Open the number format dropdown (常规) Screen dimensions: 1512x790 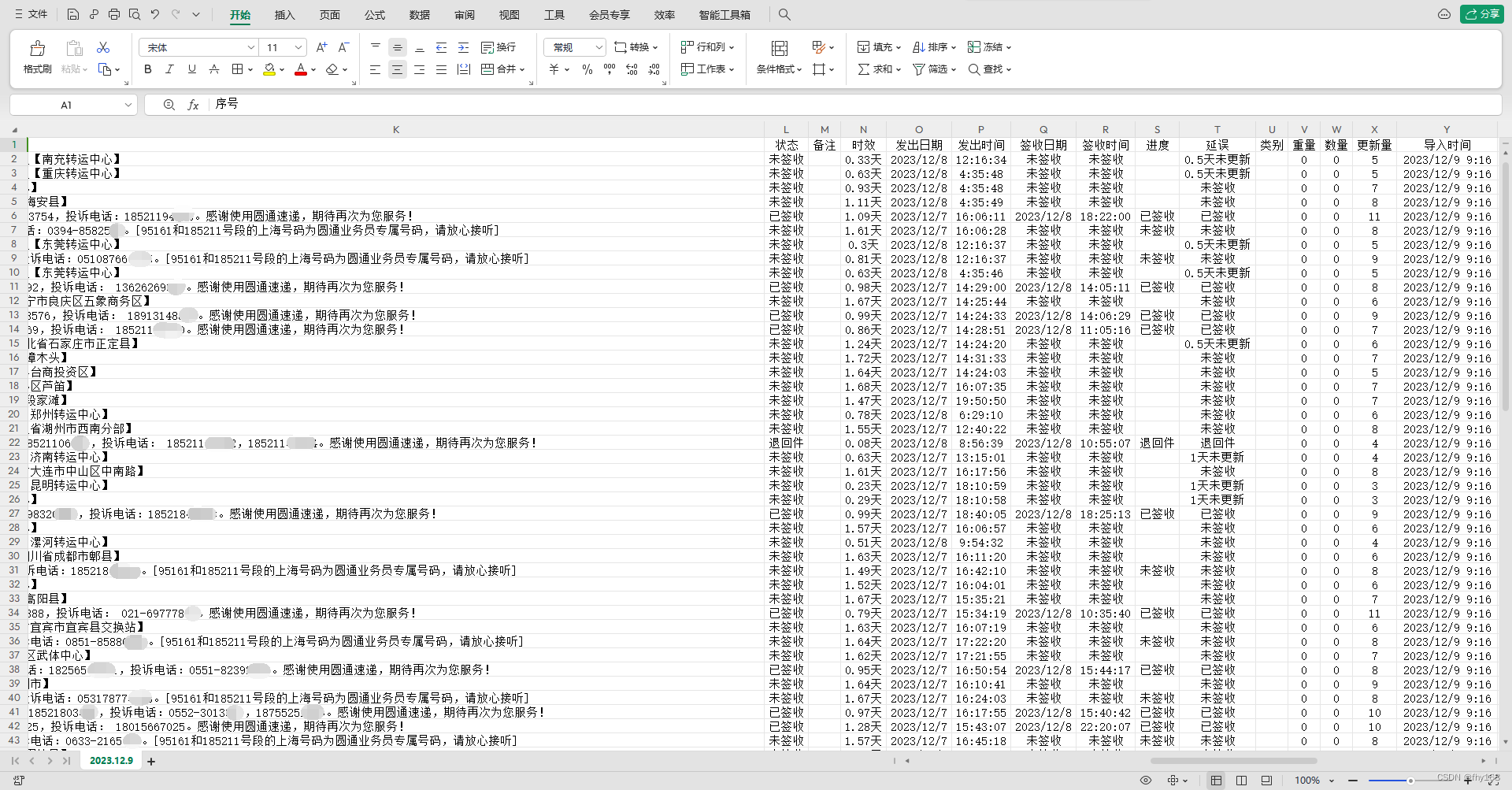[x=598, y=47]
